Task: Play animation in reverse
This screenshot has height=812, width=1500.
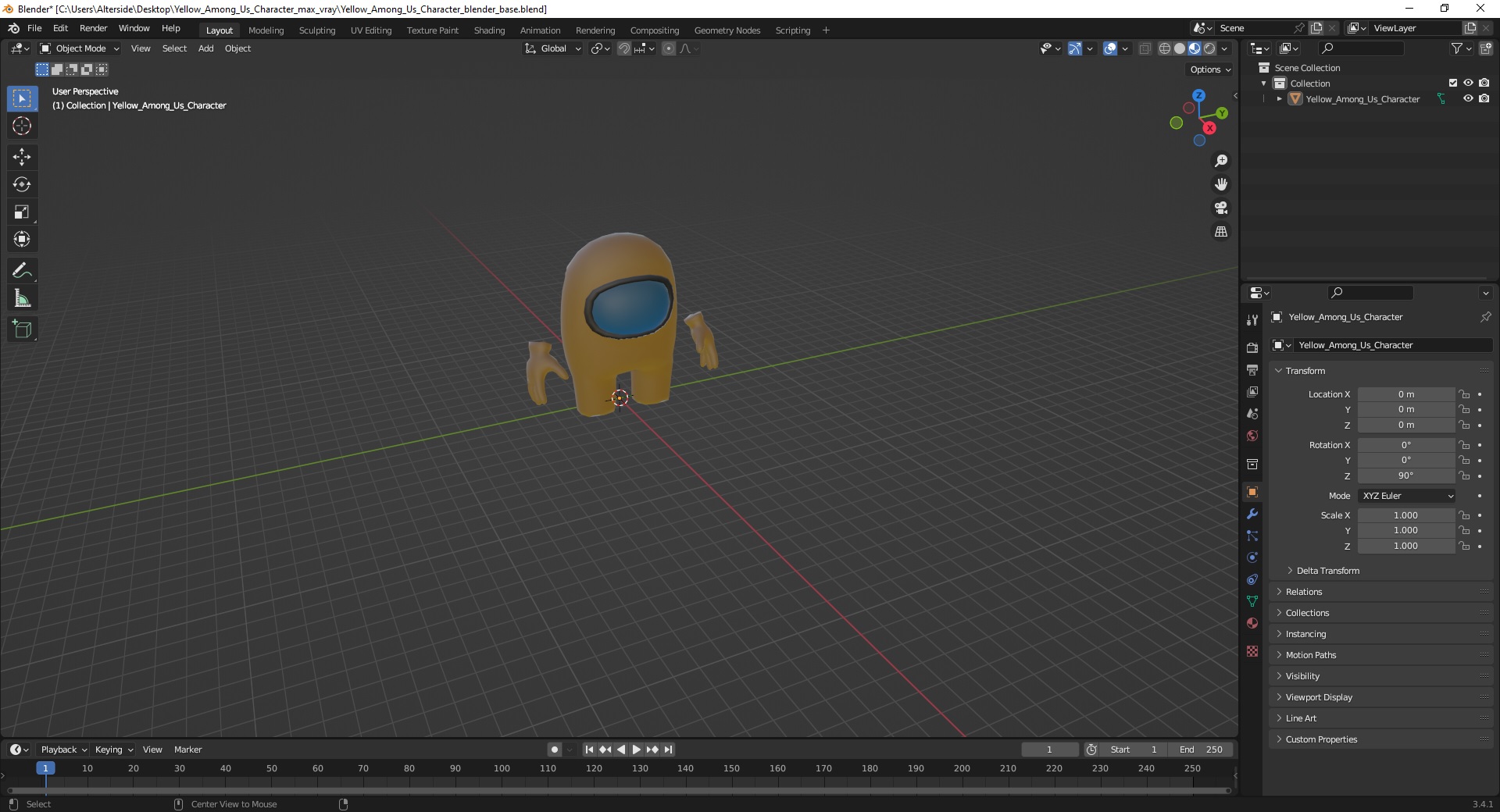Action: [621, 750]
